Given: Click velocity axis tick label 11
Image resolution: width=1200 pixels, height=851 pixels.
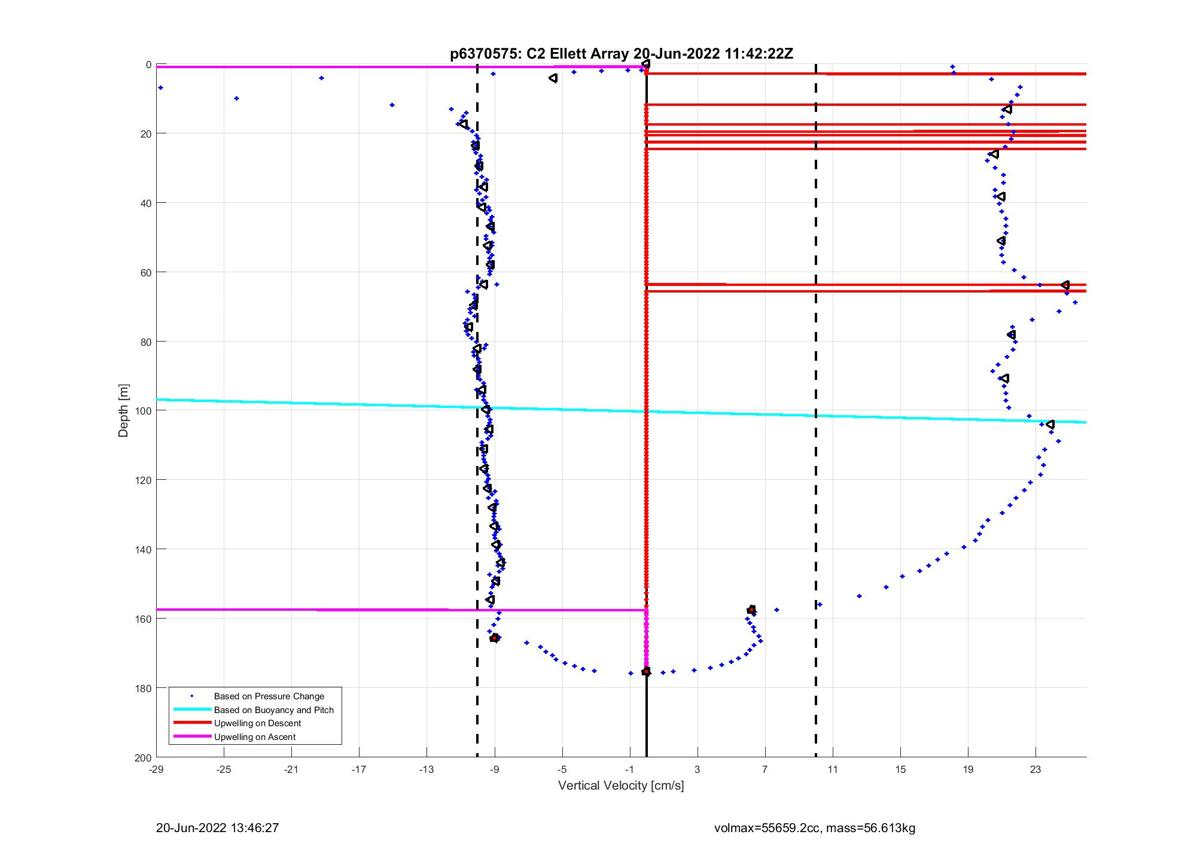Looking at the screenshot, I should coord(833,769).
